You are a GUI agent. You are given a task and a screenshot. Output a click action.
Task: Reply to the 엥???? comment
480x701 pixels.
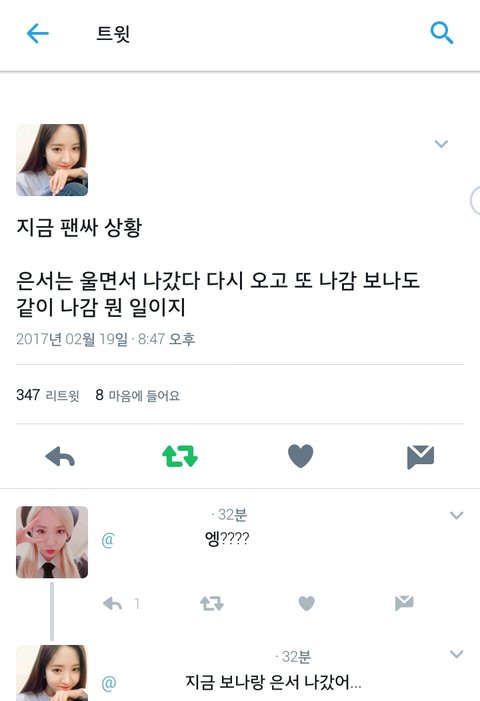coord(112,604)
